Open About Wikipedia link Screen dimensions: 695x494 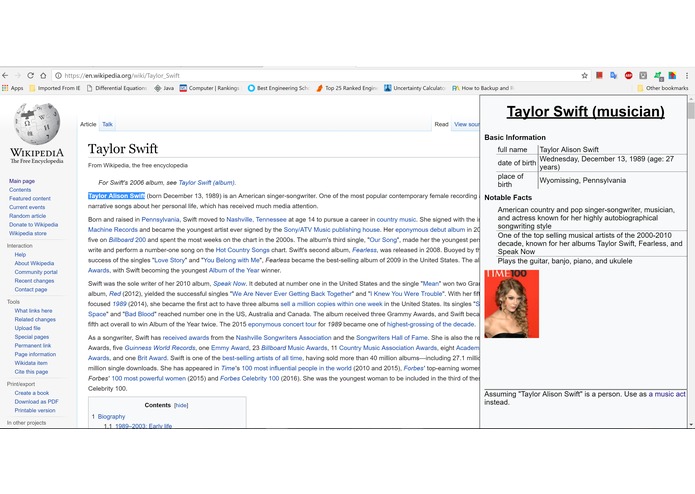point(34,263)
